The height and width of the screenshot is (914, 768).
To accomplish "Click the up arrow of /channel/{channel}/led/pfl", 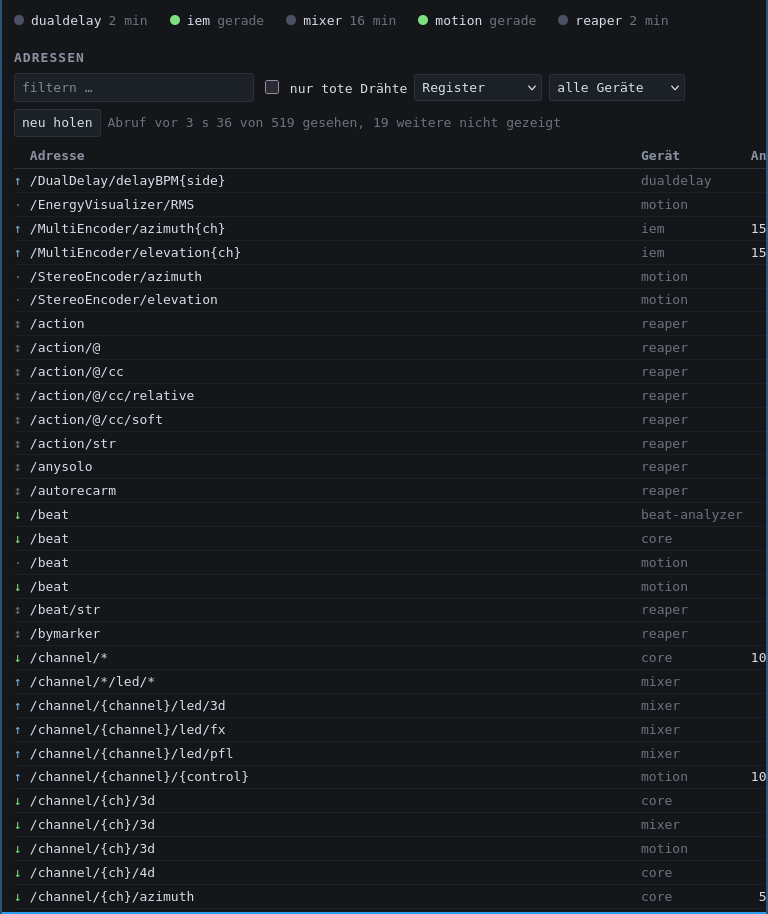I will pyautogui.click(x=17, y=754).
